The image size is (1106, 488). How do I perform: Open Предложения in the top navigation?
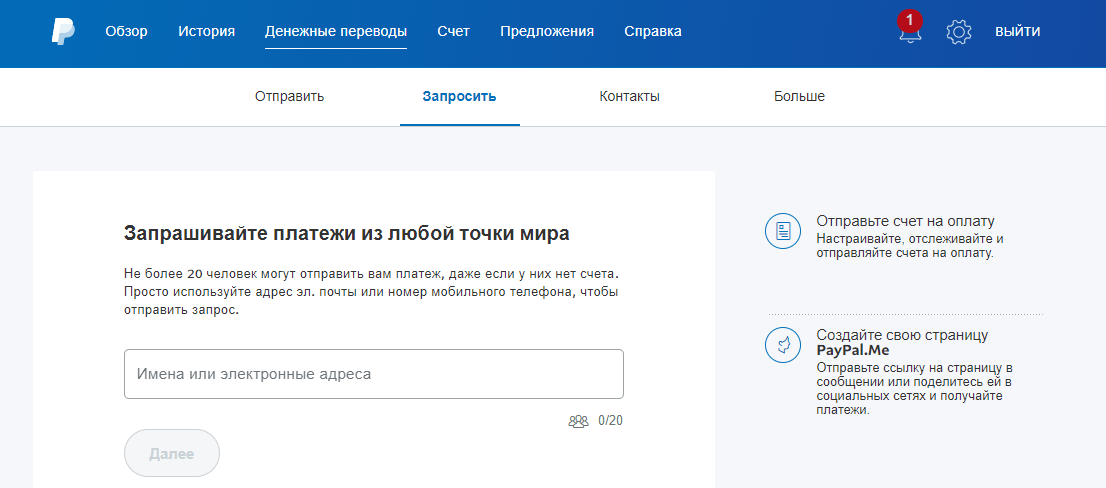[547, 31]
